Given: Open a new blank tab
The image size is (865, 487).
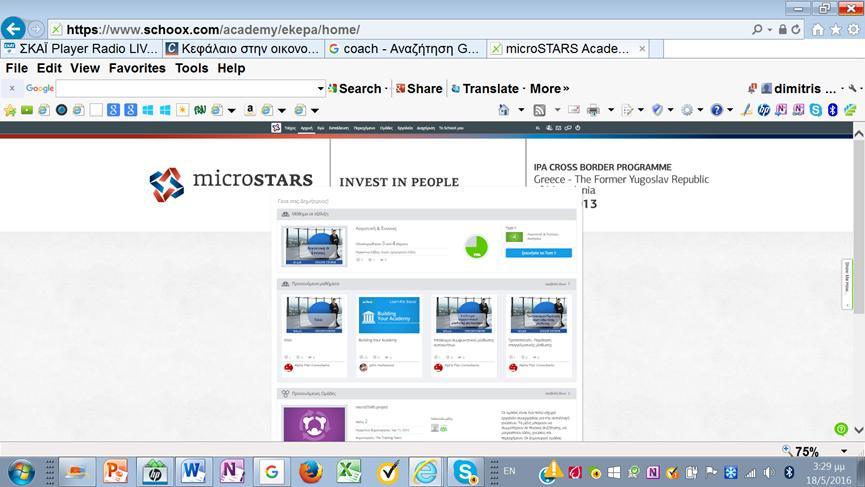Looking at the screenshot, I should 656,49.
